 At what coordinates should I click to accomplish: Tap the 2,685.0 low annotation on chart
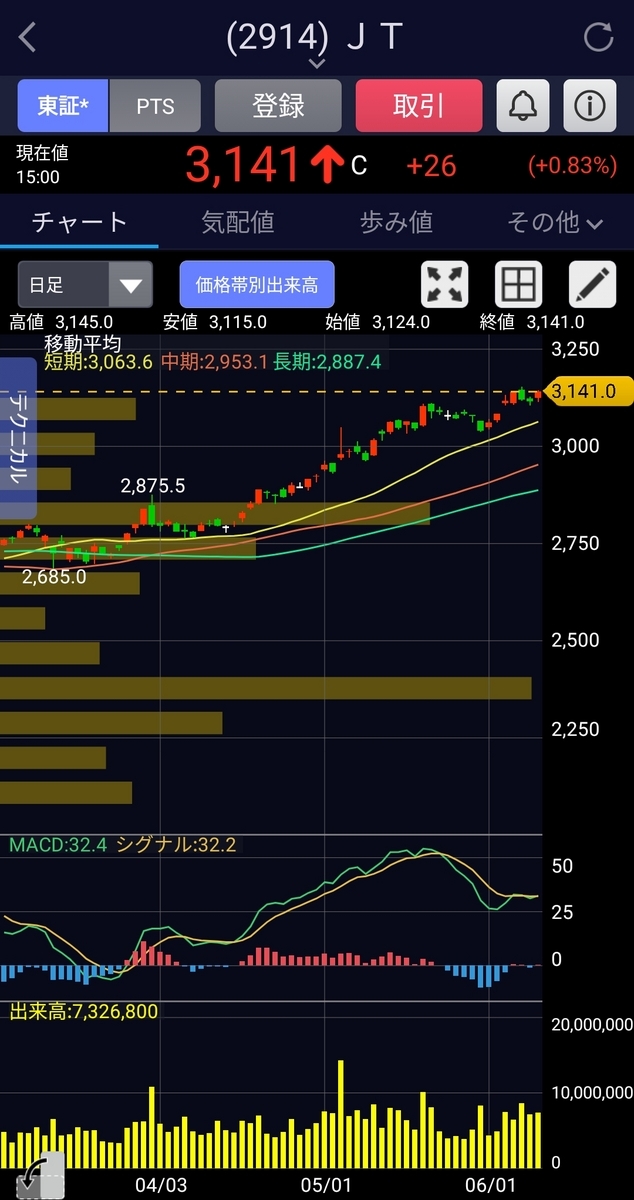[54, 577]
